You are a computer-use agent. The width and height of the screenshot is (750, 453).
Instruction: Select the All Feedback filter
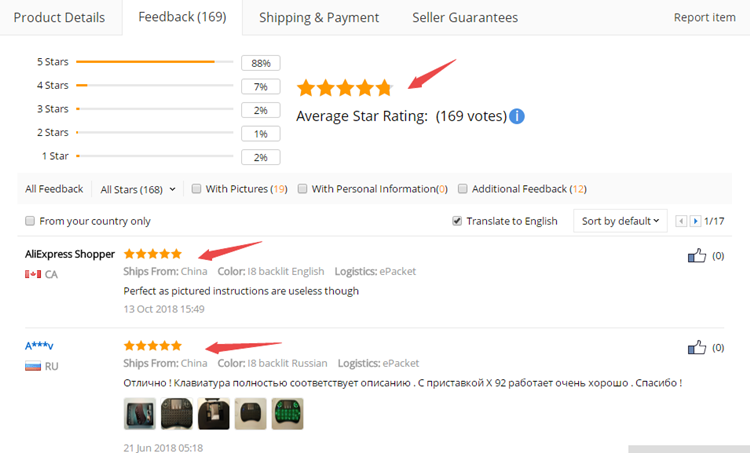[x=54, y=188]
